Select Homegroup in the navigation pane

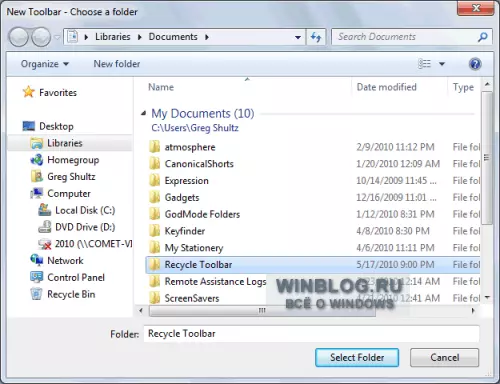point(65,160)
